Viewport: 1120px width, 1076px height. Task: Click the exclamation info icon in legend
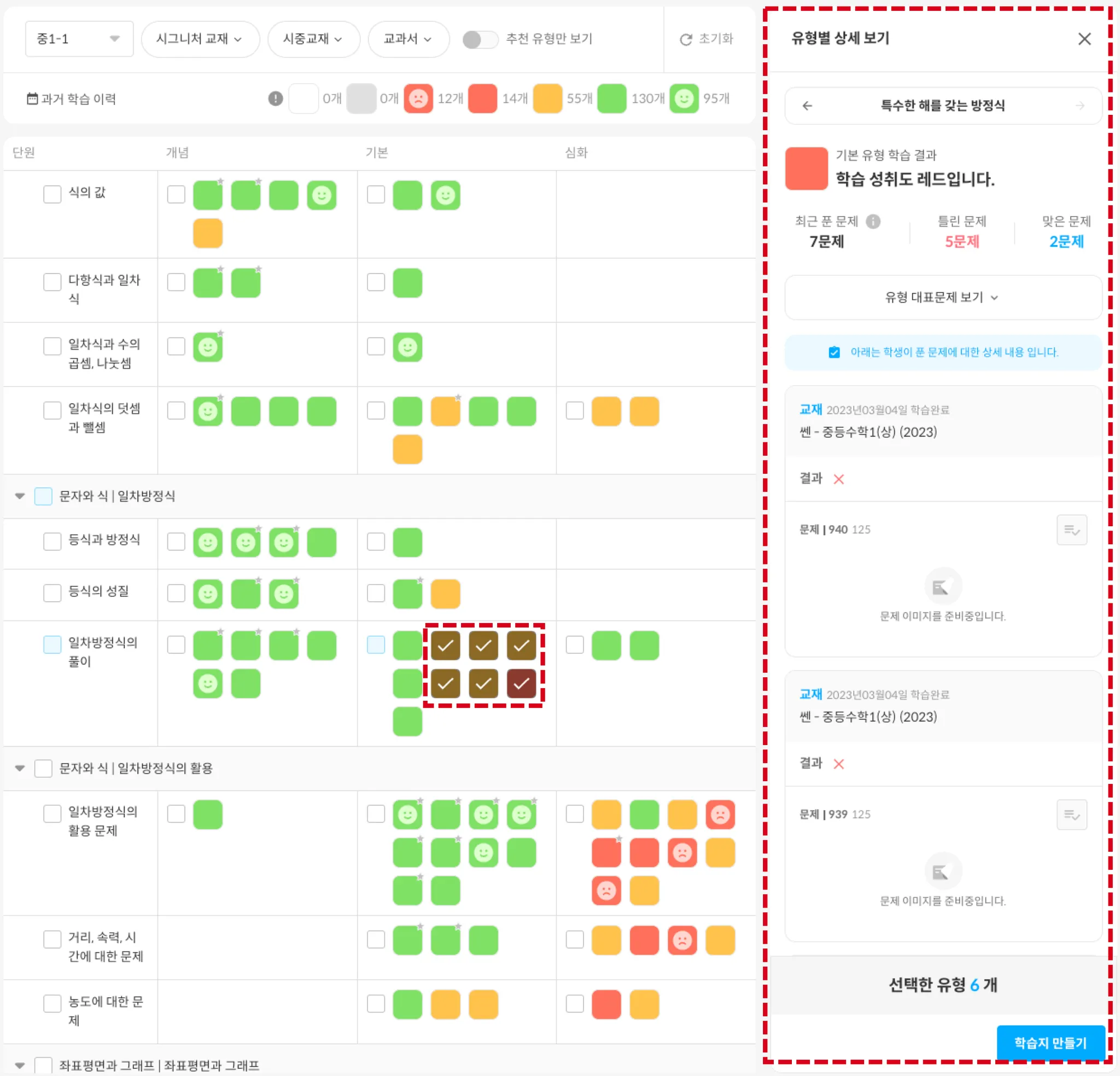tap(276, 99)
